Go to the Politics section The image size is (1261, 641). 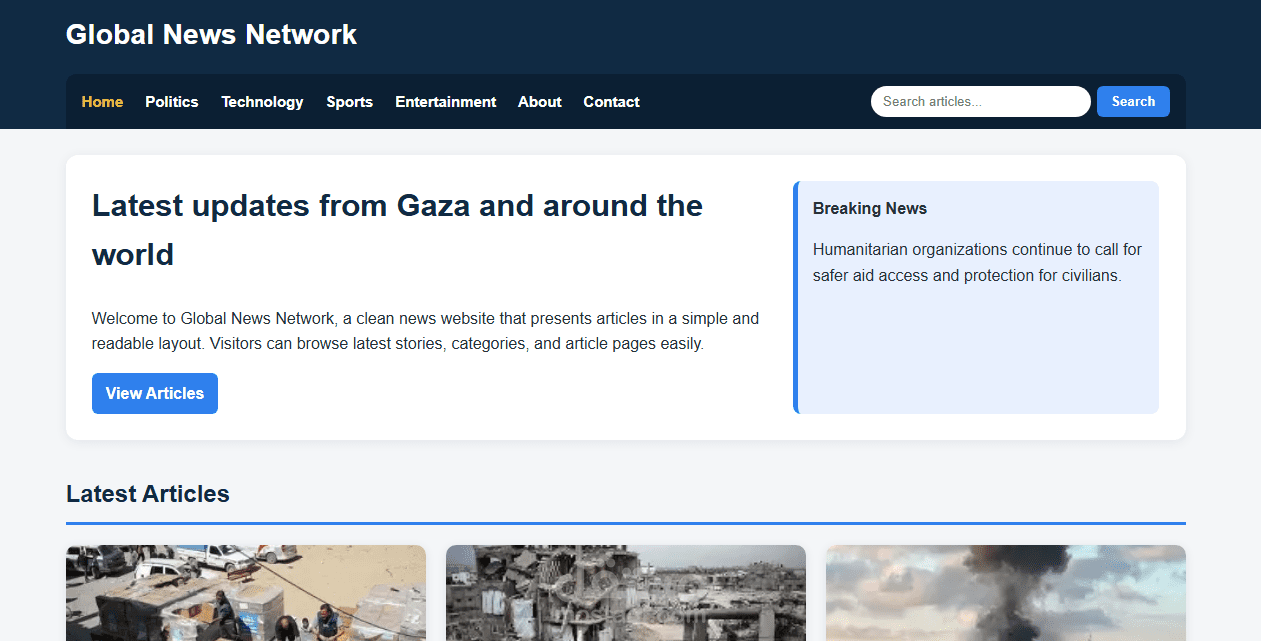(x=172, y=102)
